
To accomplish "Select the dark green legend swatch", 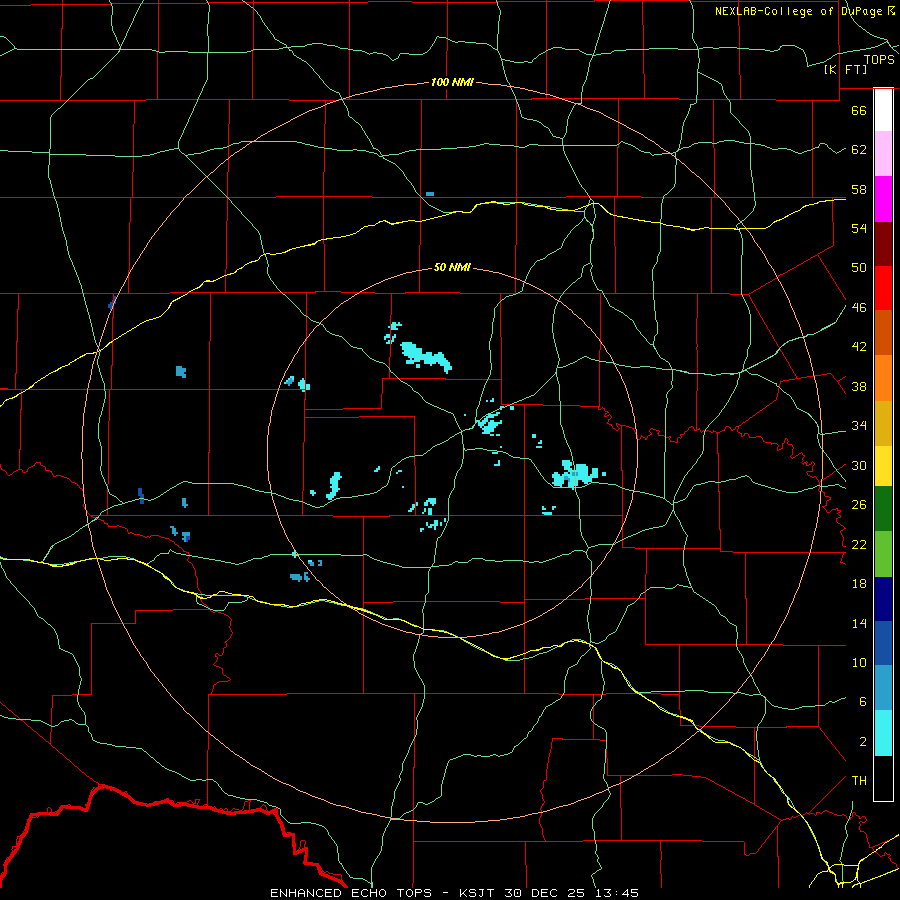I will pyautogui.click(x=883, y=509).
